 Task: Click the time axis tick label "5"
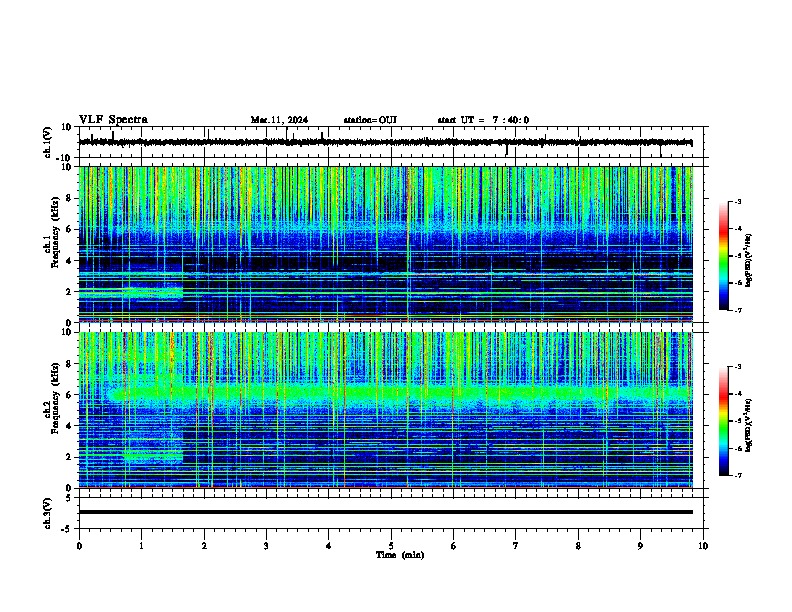pyautogui.click(x=391, y=546)
